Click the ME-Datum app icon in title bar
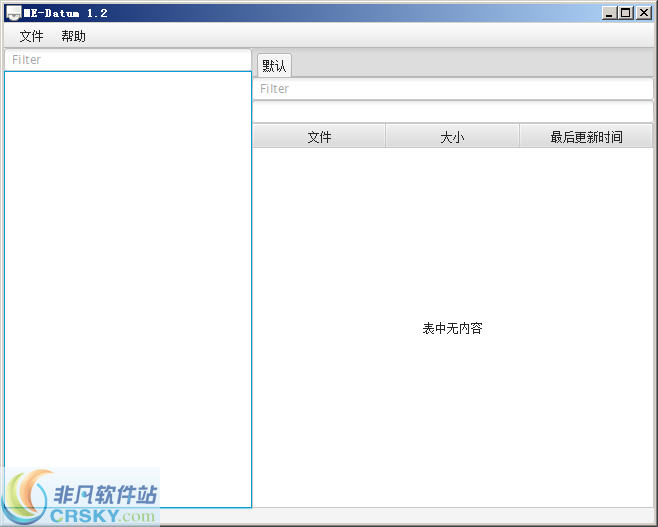658x527 pixels. click(13, 13)
